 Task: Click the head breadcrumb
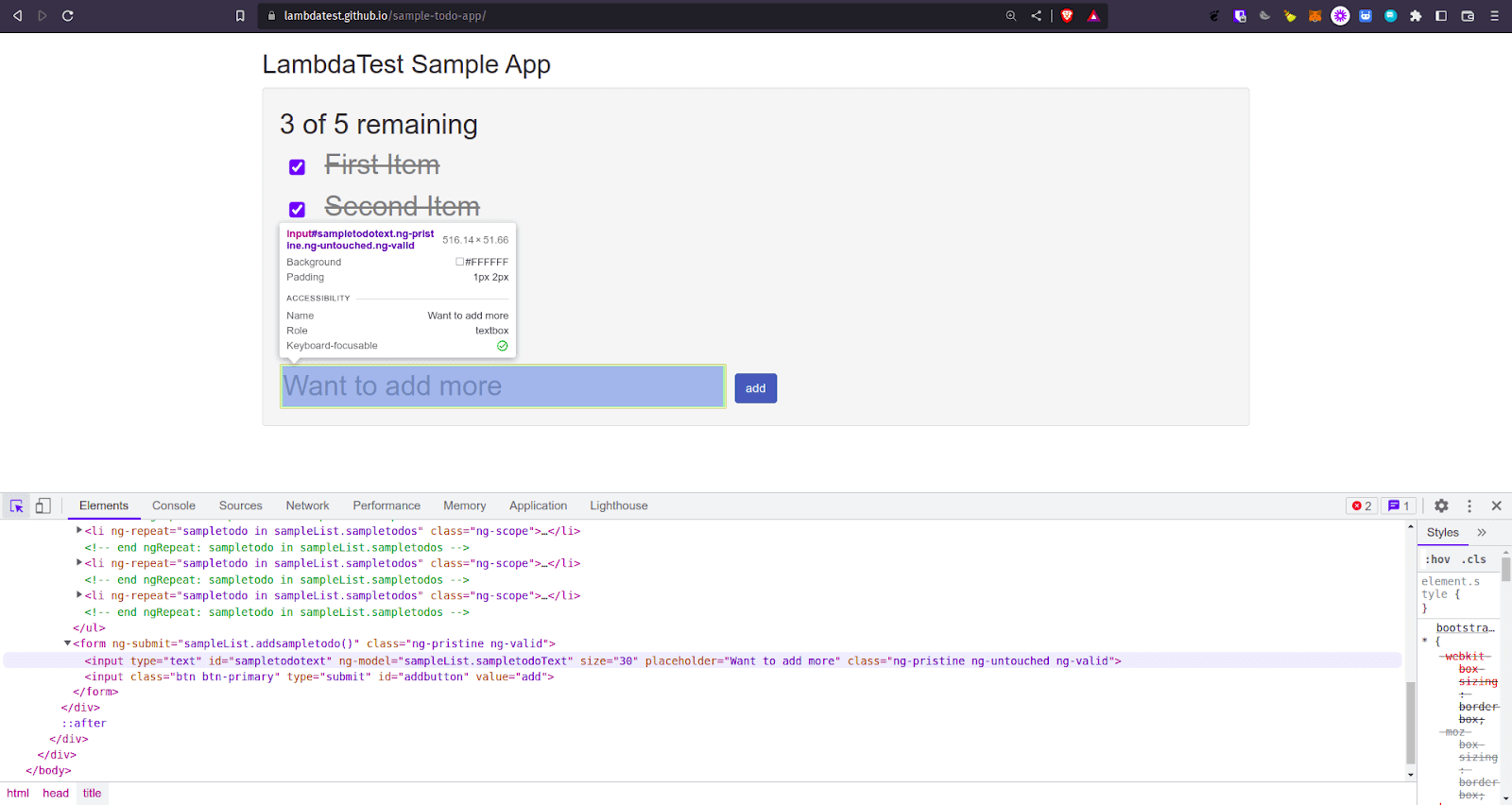(56, 794)
